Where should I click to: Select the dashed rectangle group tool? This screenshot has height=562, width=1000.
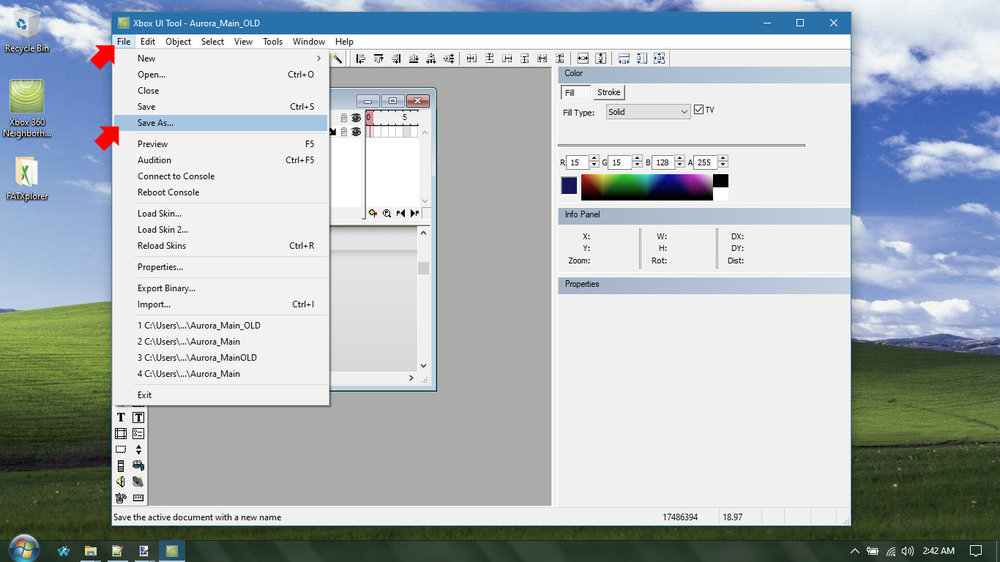pos(121,450)
